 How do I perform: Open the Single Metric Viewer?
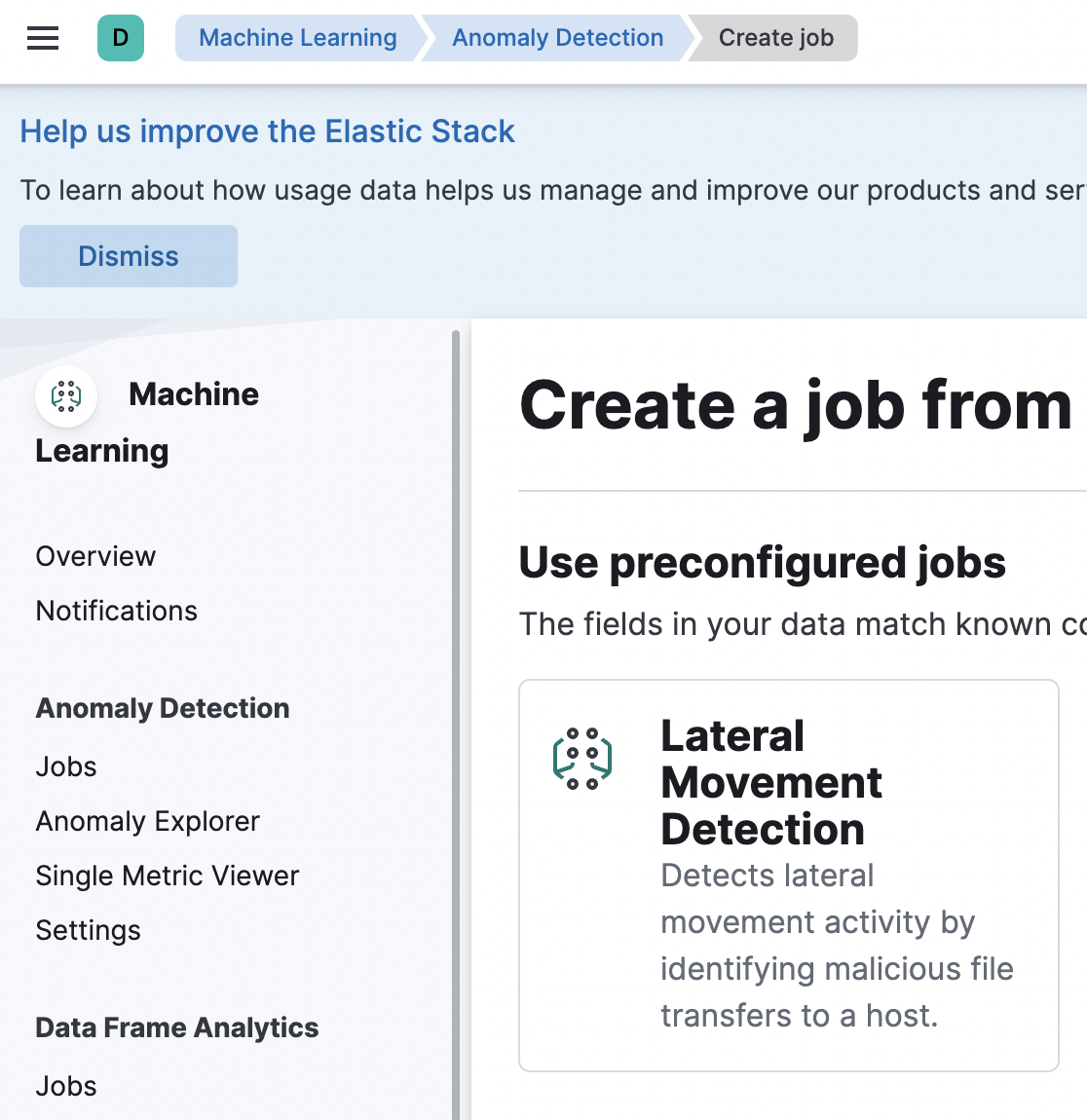point(168,876)
